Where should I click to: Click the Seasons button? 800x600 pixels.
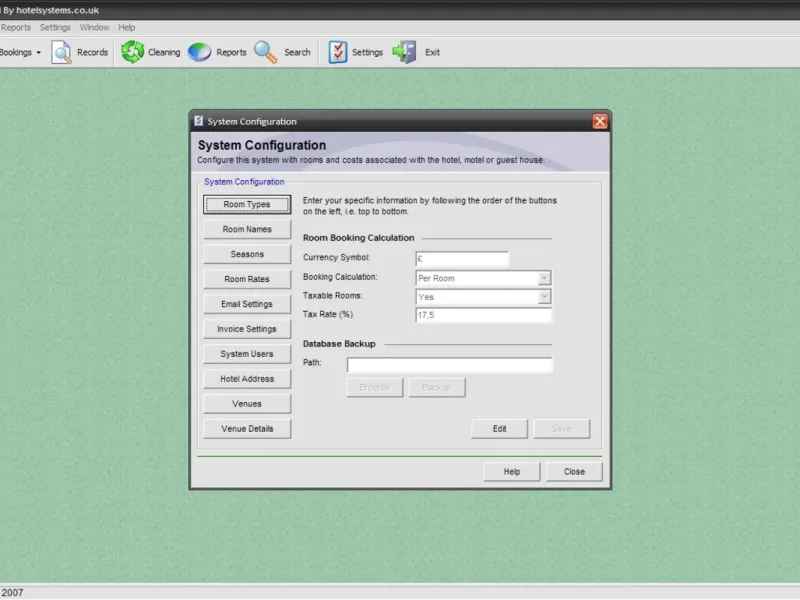point(247,254)
